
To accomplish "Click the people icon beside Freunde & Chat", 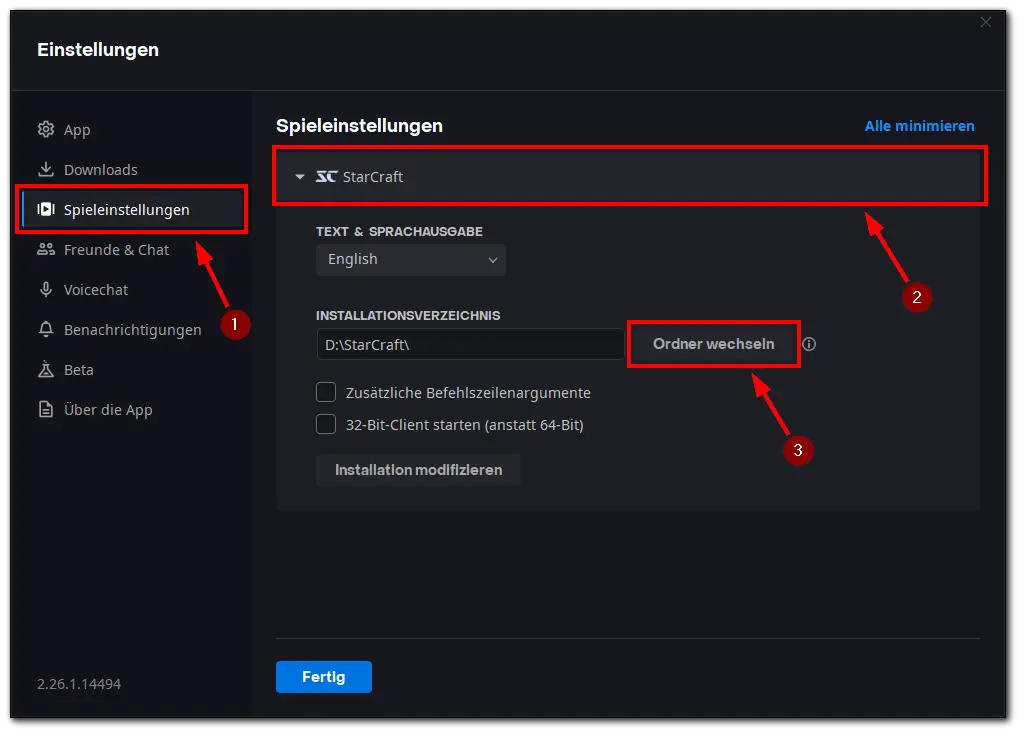I will pyautogui.click(x=46, y=249).
